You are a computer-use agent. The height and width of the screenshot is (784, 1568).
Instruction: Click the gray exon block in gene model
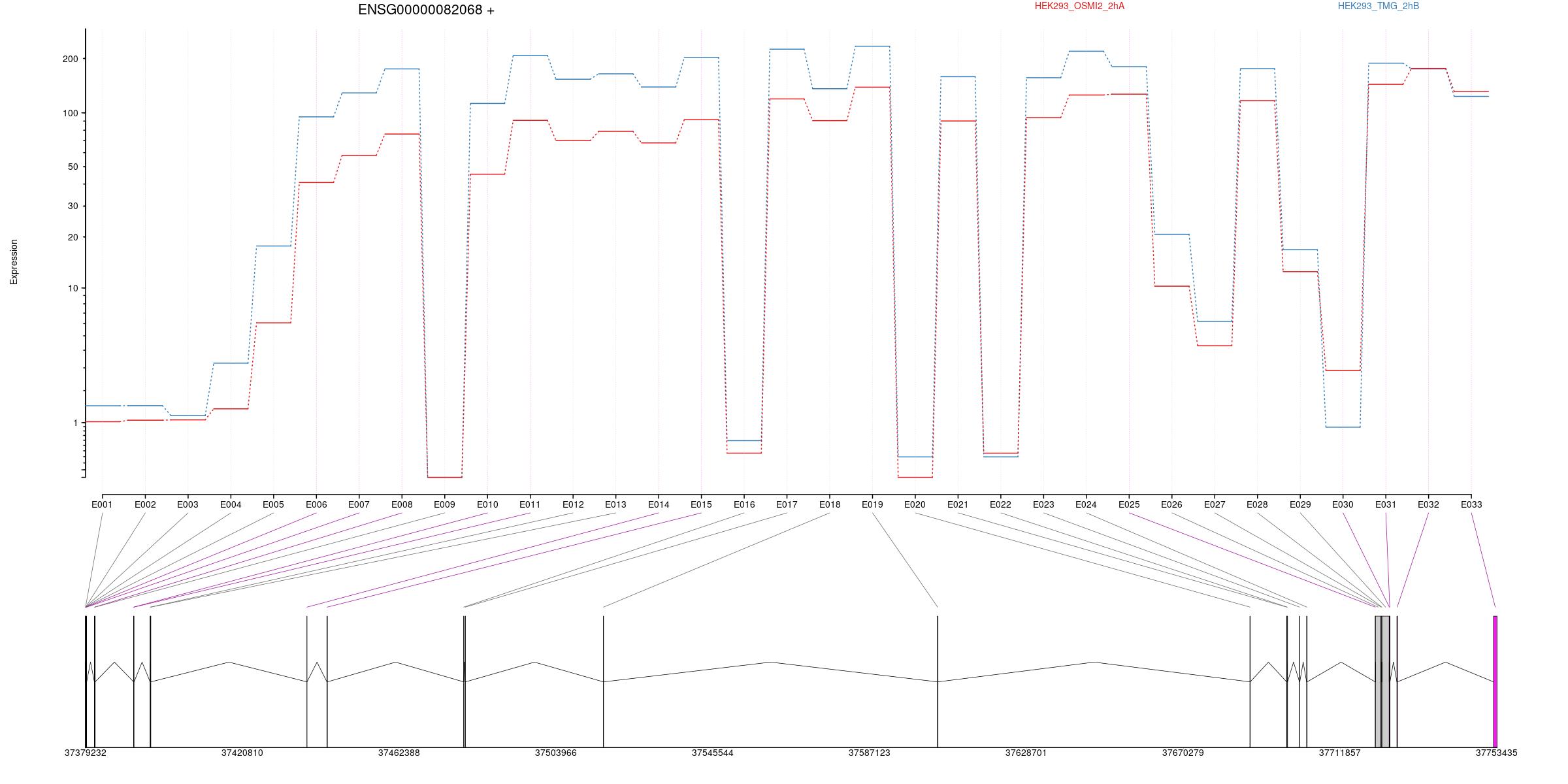1382,681
